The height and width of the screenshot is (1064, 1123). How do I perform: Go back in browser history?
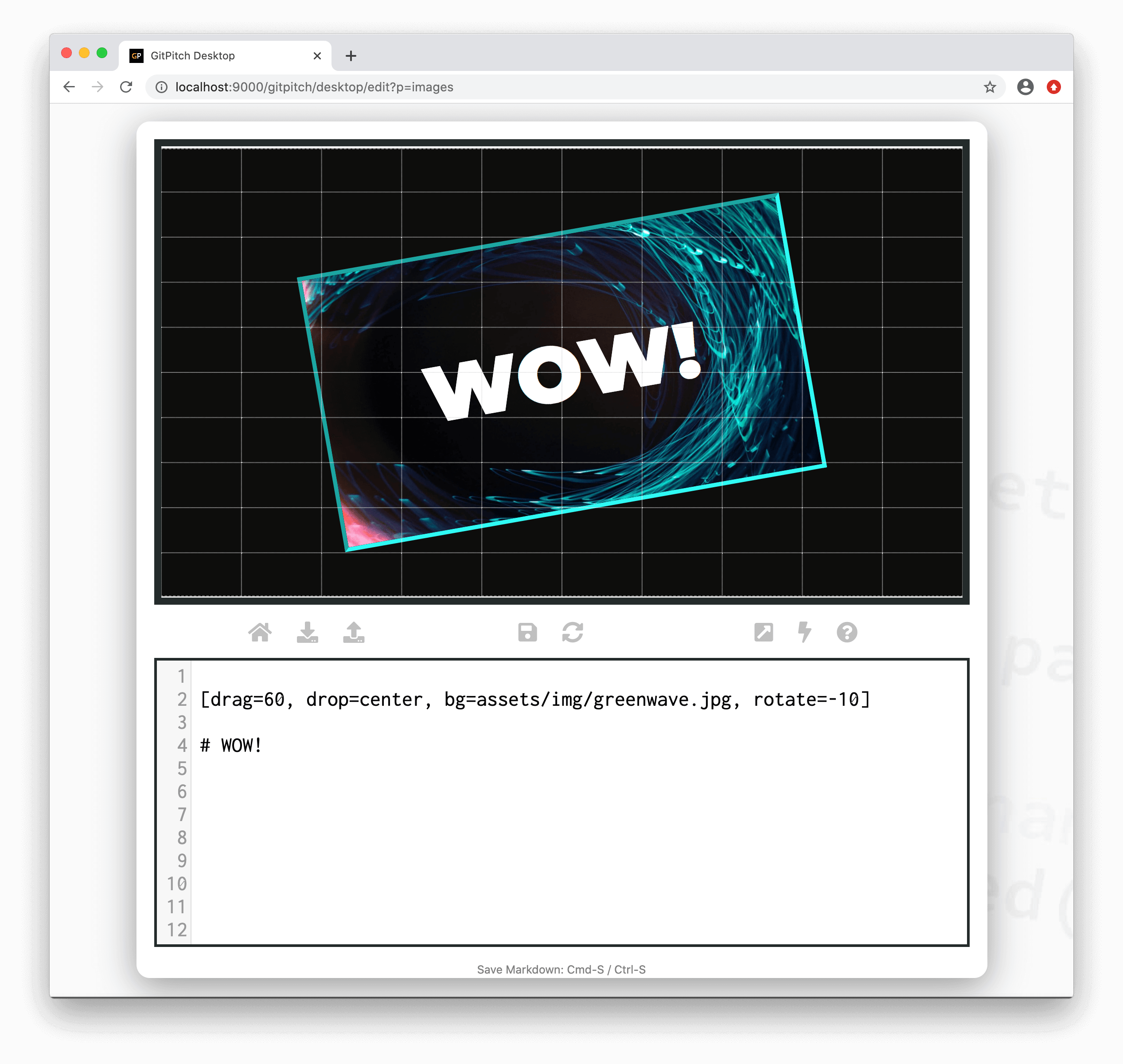click(x=69, y=87)
